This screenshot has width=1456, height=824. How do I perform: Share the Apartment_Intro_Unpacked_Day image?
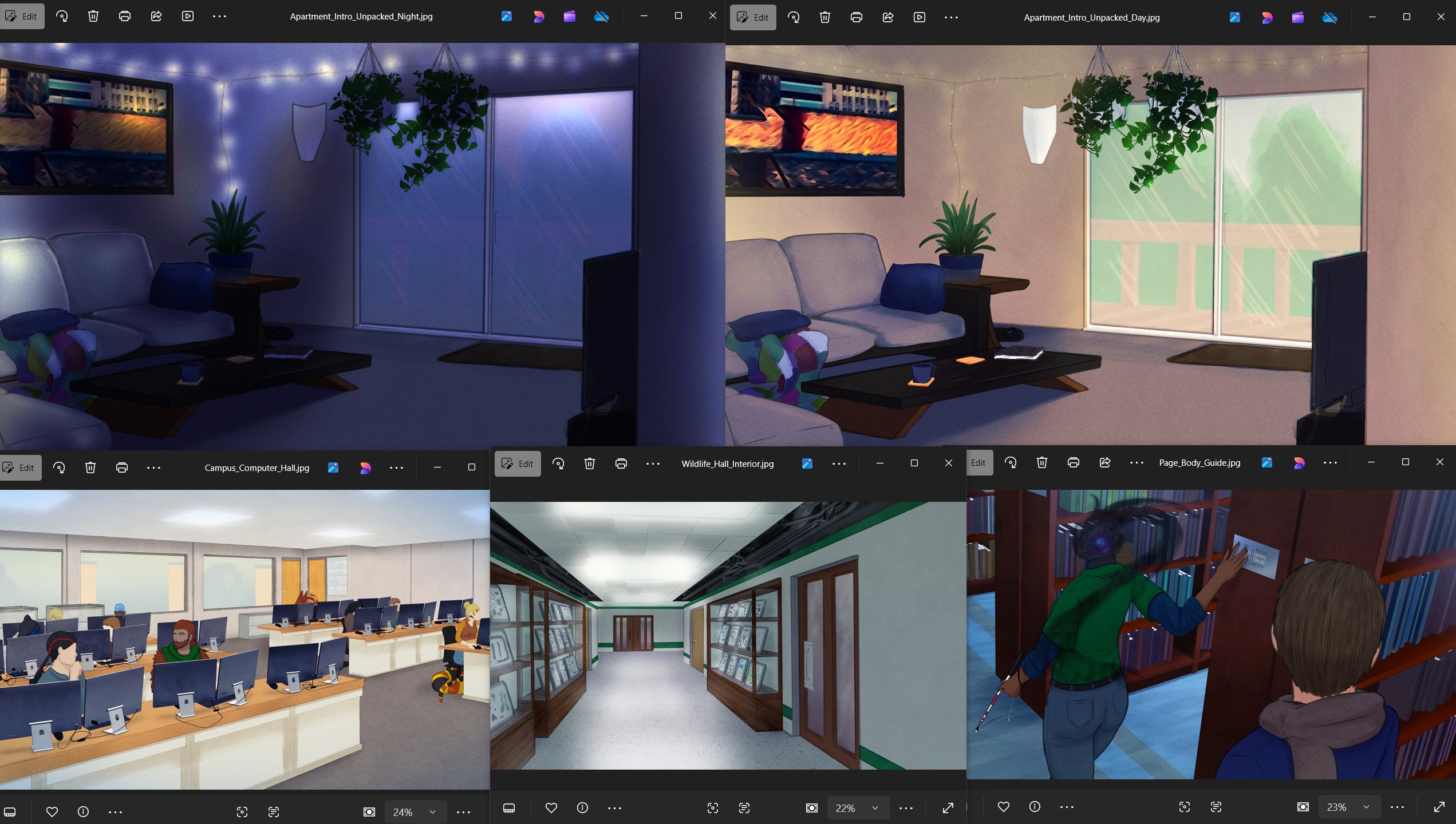point(888,17)
